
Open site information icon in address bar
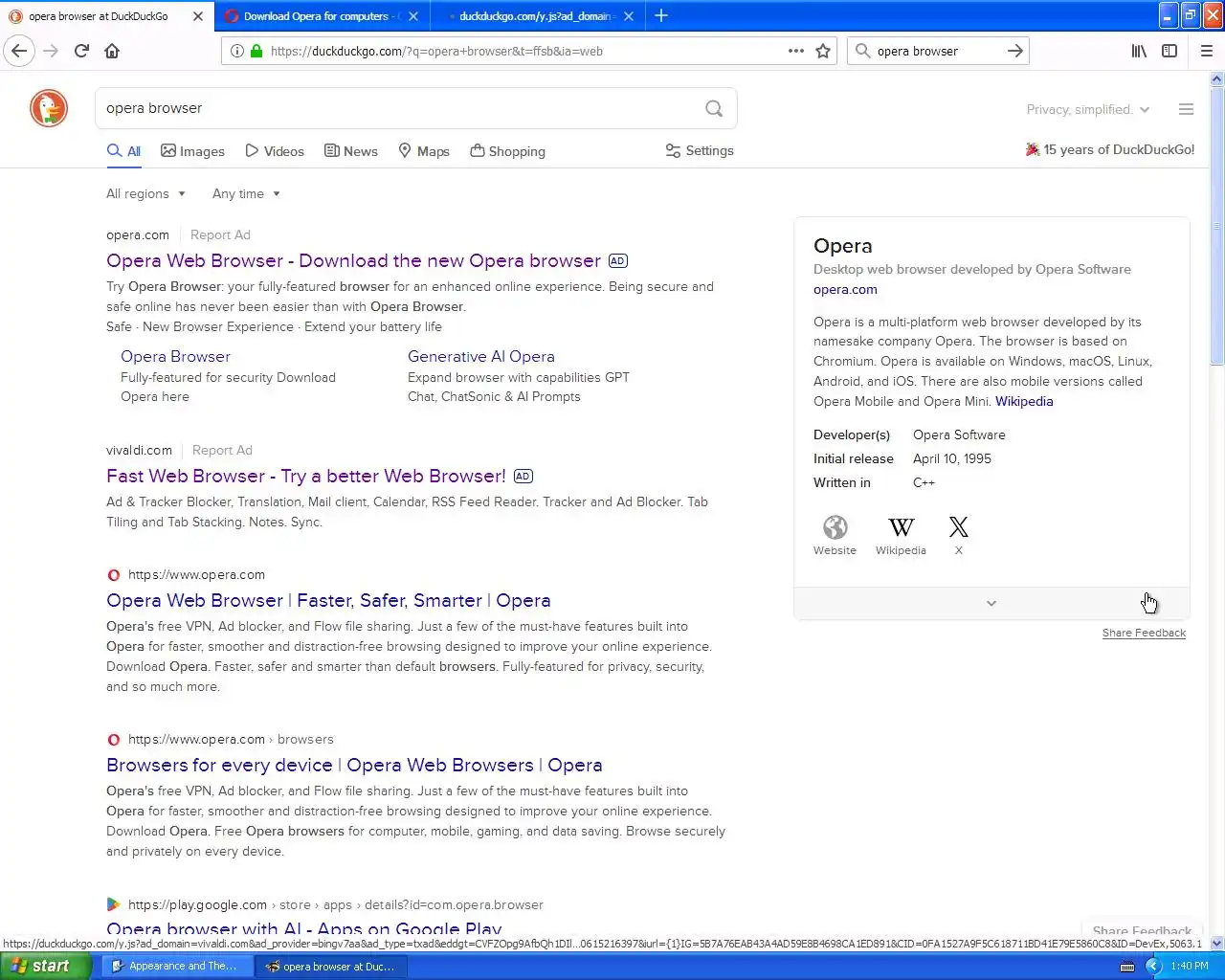pos(237,51)
